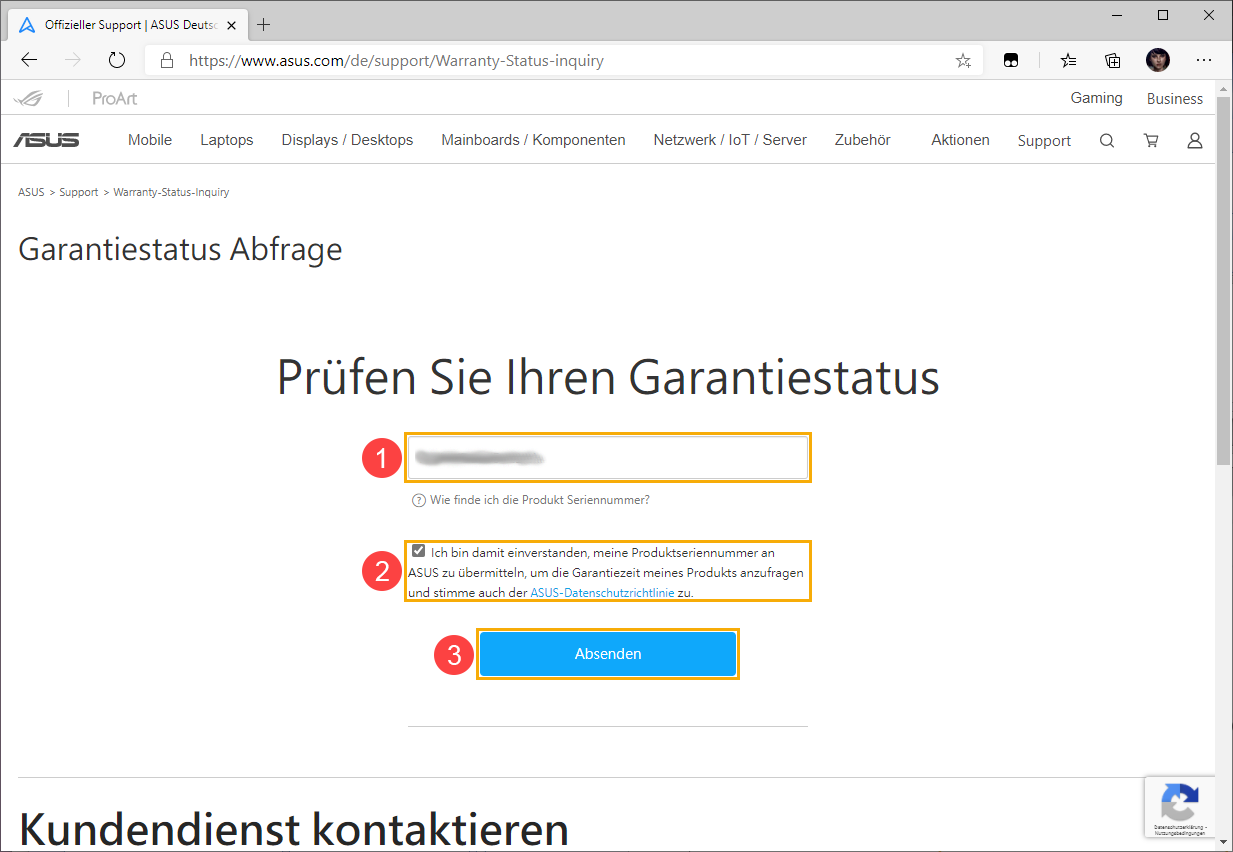Open the Support menu

pos(1044,141)
